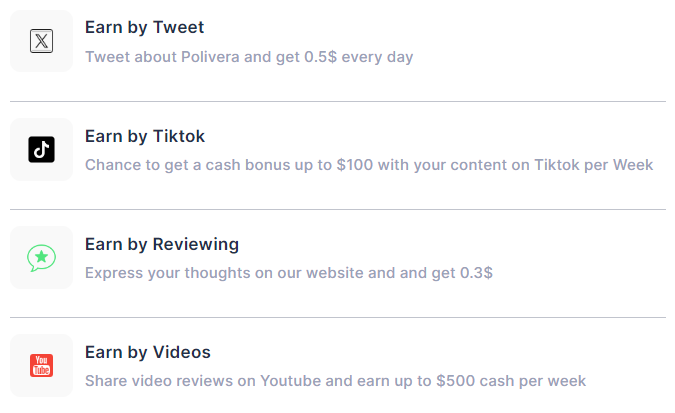Viewport: 675px width, 413px height.
Task: Click the green star review bubble icon
Action: 41,258
